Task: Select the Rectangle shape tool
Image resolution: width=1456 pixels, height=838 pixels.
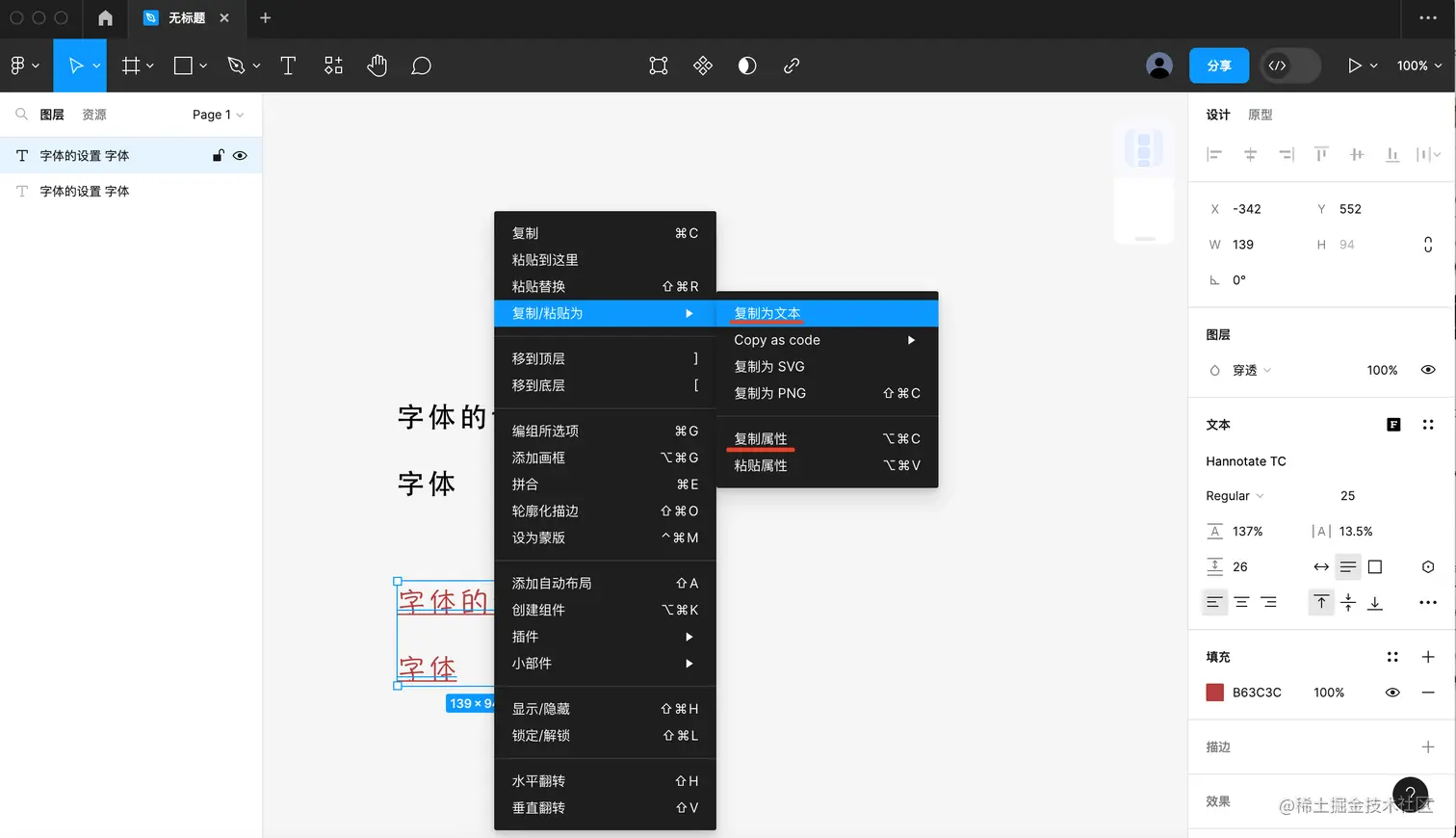Action: [x=183, y=65]
